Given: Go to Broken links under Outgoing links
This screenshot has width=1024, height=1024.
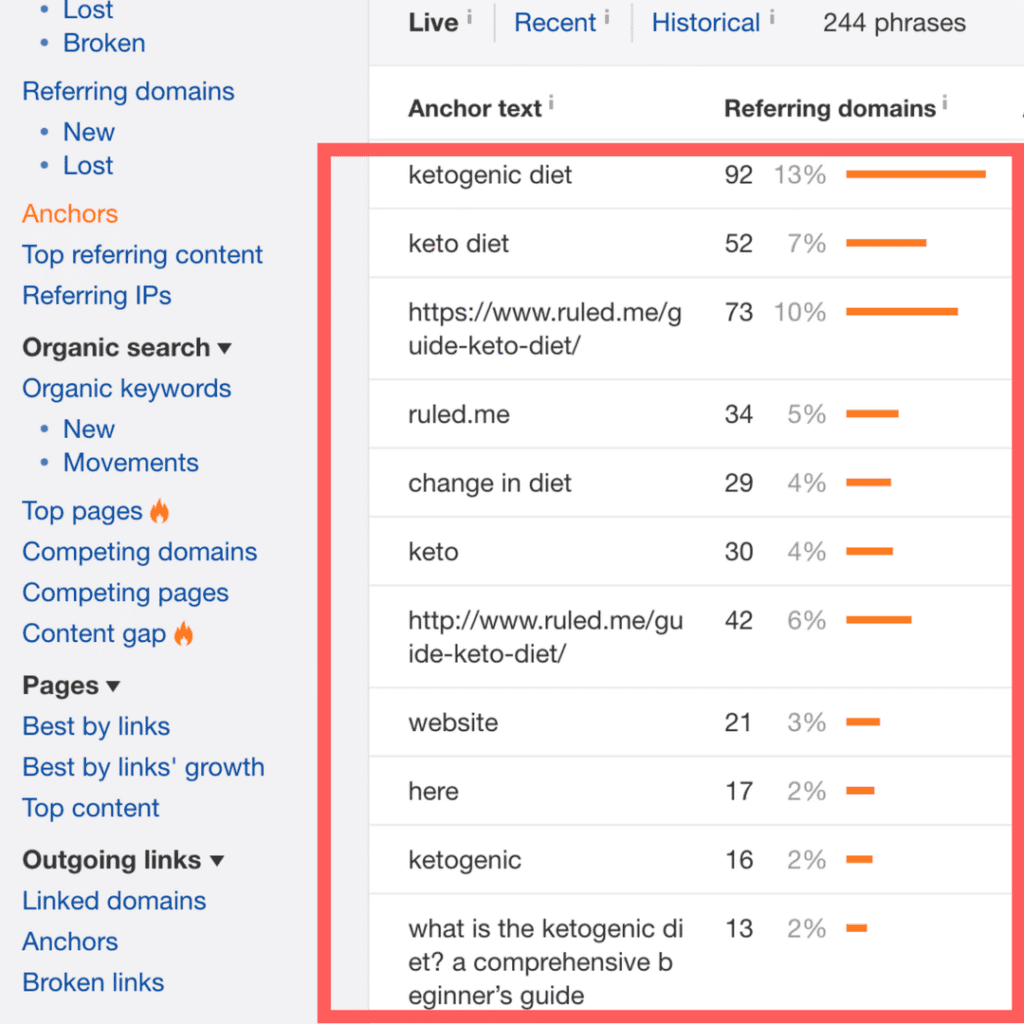Looking at the screenshot, I should [x=93, y=983].
